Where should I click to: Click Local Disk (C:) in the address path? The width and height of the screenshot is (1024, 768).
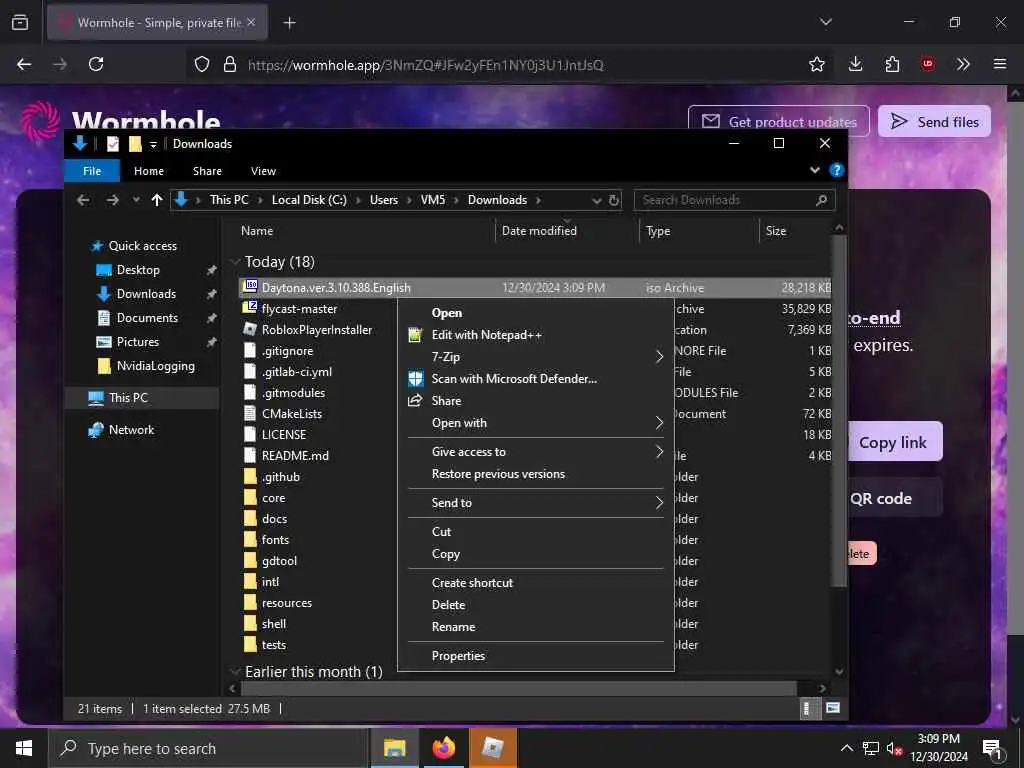(309, 200)
